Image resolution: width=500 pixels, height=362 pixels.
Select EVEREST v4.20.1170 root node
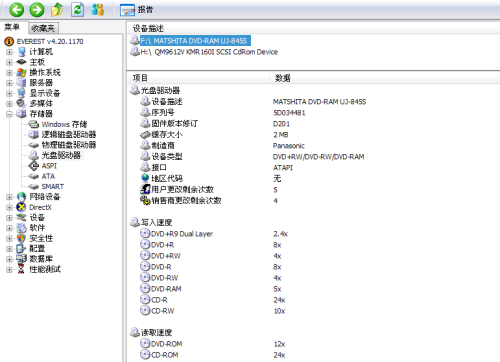tap(50, 41)
